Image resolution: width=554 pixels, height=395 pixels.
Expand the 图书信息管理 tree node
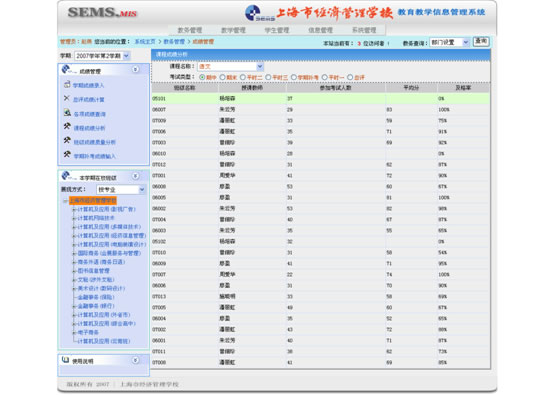pos(74,271)
